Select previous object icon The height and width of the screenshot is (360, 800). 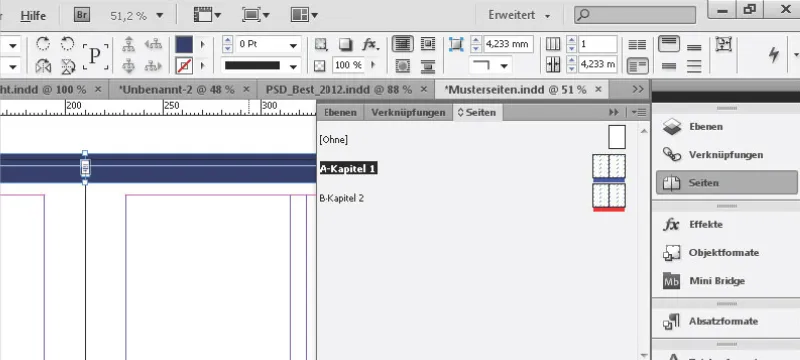point(153,44)
